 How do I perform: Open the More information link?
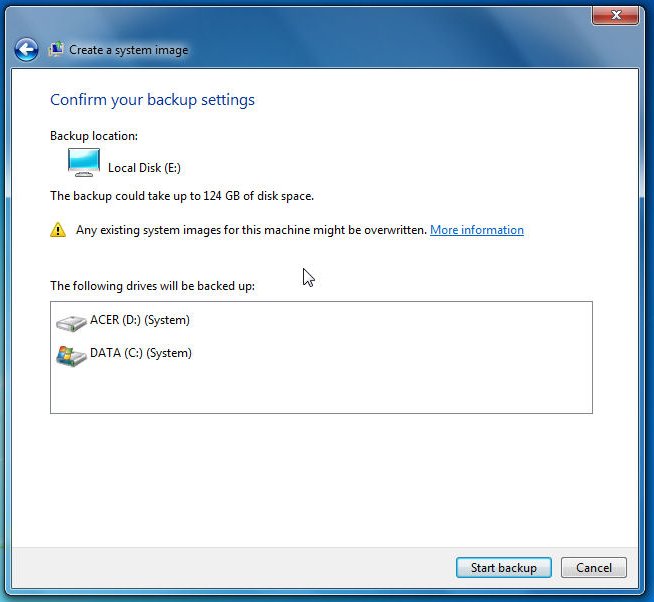point(476,230)
